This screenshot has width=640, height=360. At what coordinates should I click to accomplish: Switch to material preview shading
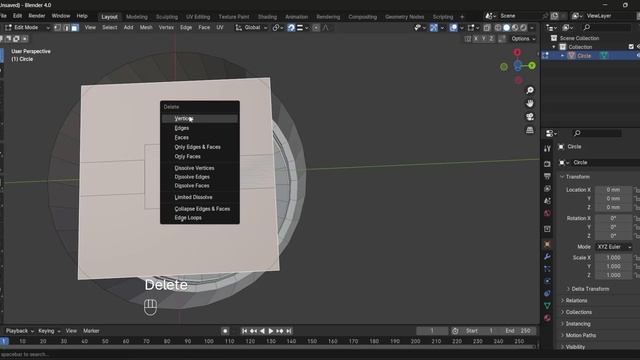coord(515,28)
